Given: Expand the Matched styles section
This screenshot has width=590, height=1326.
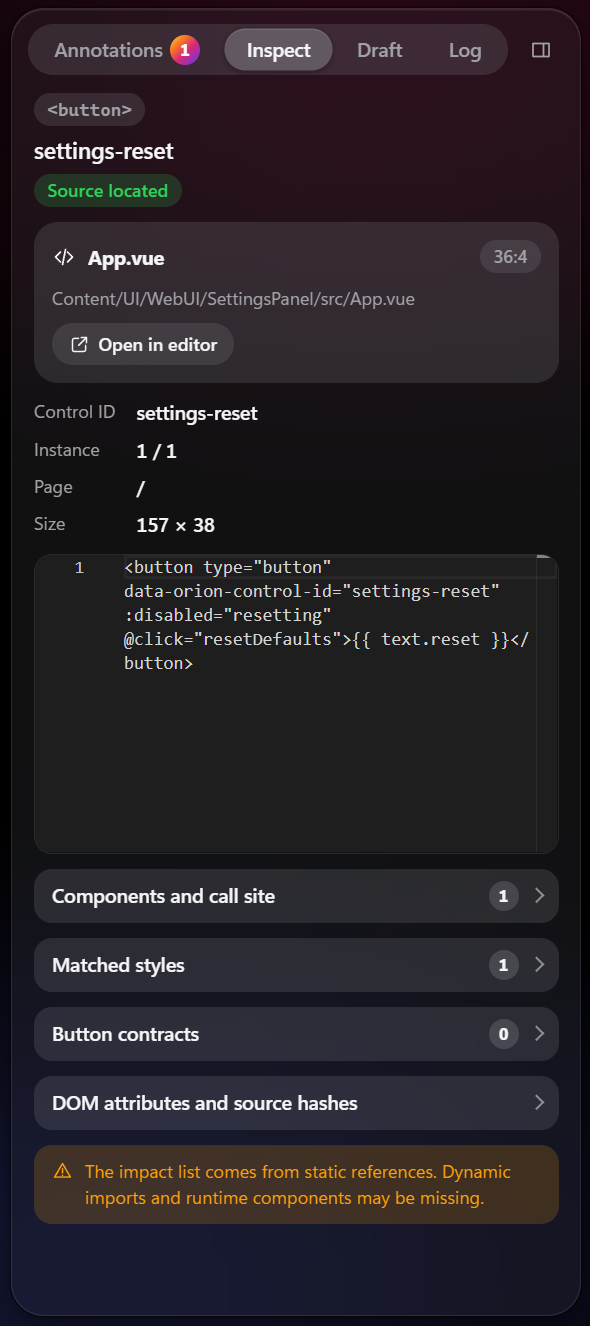Looking at the screenshot, I should (x=296, y=965).
